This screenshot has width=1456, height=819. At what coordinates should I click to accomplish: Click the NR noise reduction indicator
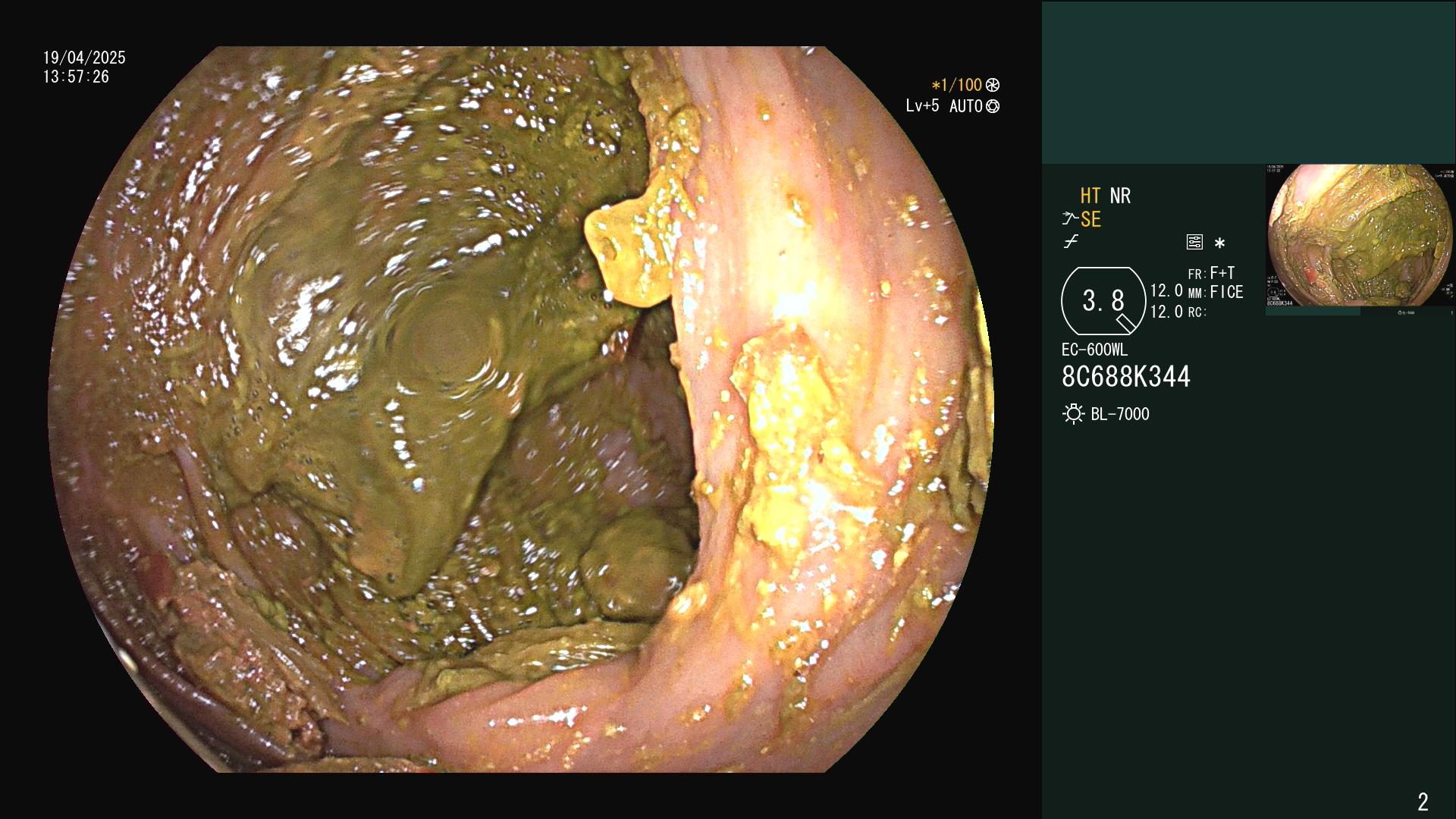point(1120,196)
